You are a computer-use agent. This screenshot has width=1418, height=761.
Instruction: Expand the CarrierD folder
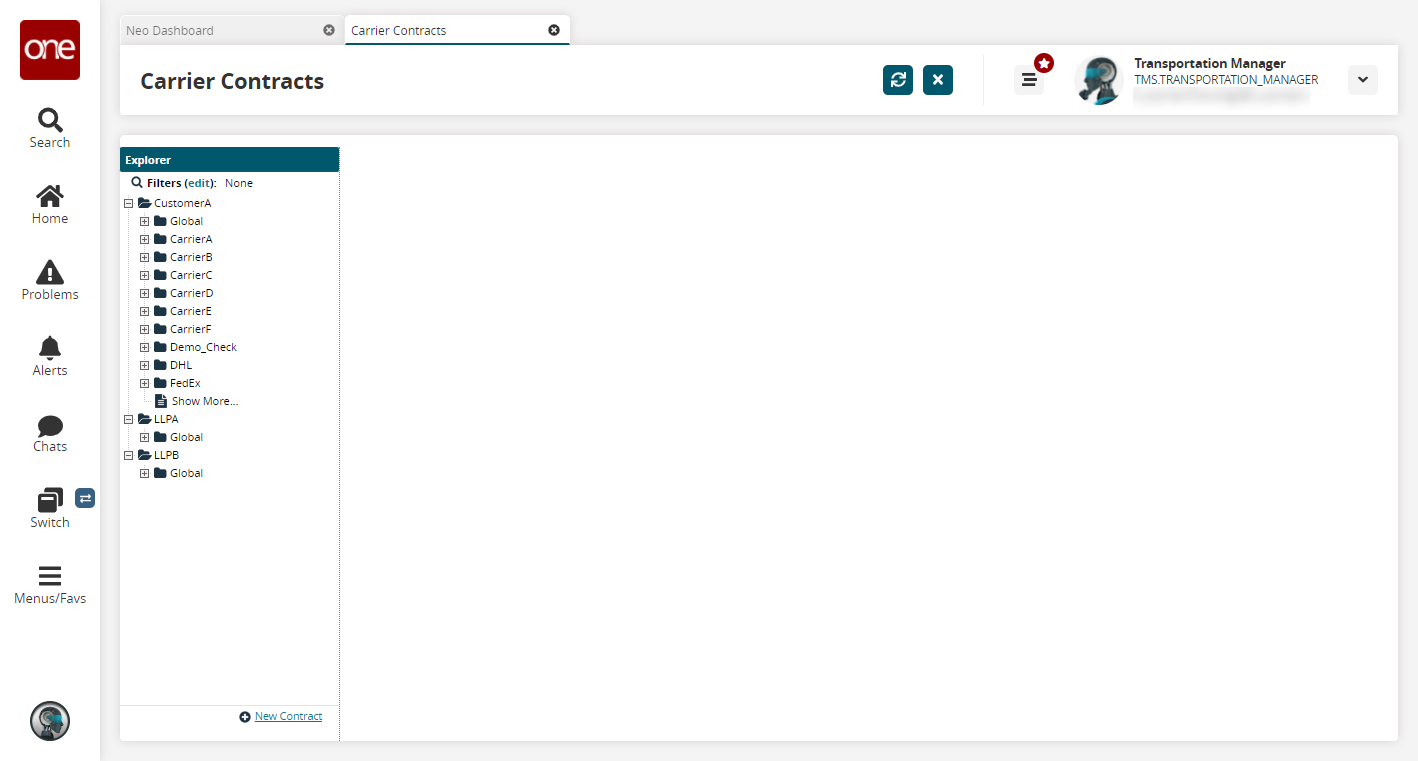(x=144, y=293)
